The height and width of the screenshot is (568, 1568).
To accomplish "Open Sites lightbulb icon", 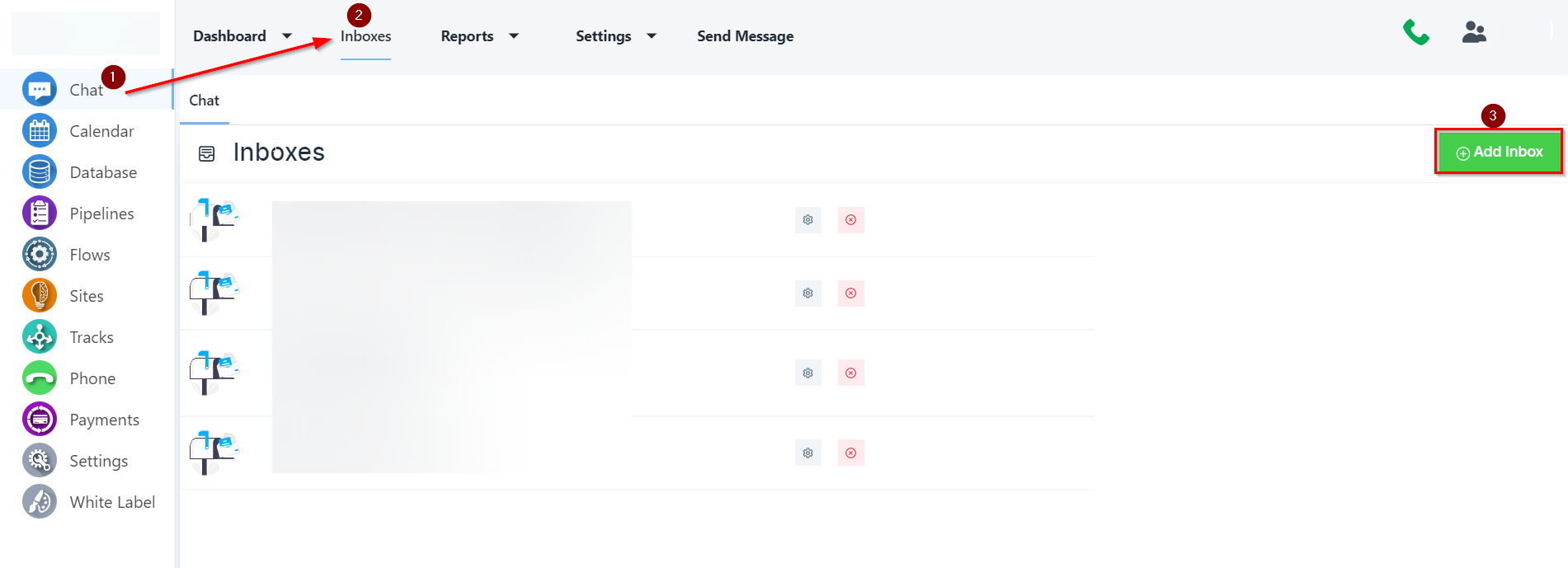I will coord(39,296).
